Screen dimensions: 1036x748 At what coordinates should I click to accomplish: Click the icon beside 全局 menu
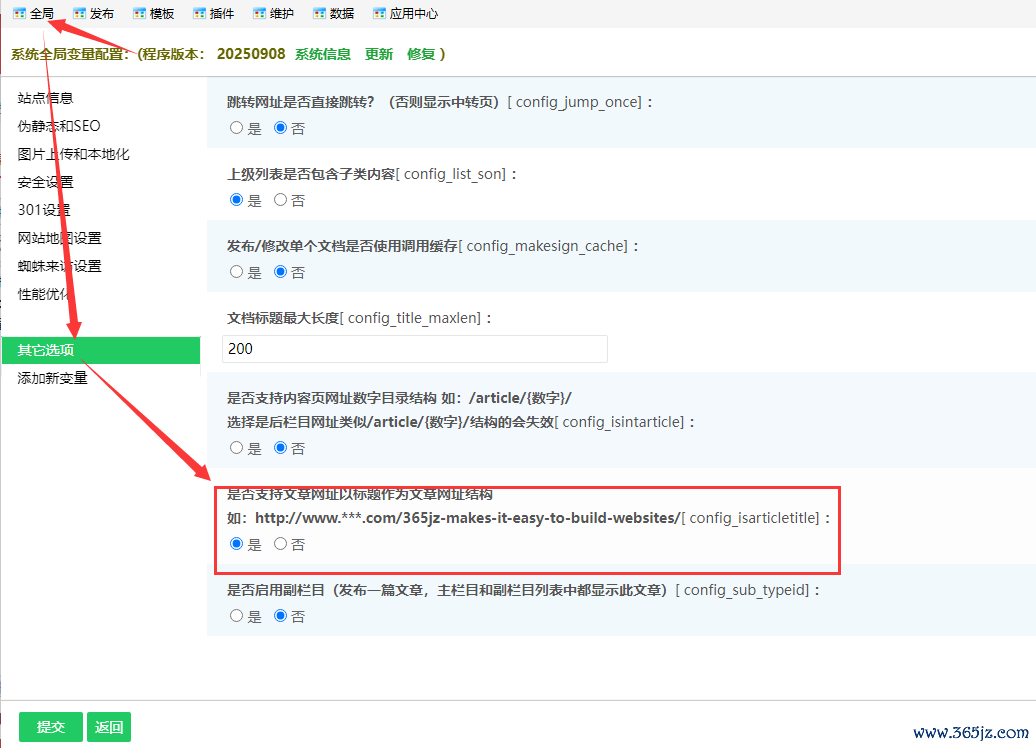pyautogui.click(x=19, y=14)
